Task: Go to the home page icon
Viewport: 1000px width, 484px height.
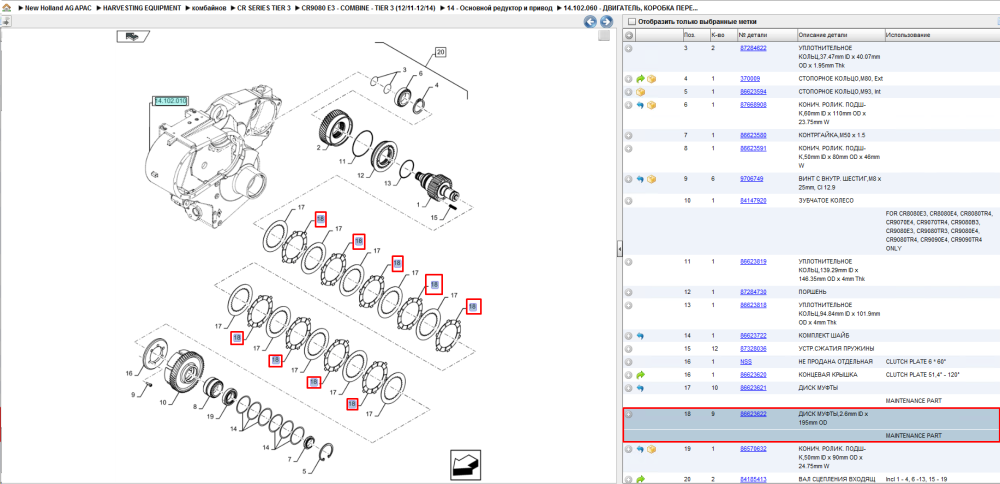Action: tap(7, 9)
